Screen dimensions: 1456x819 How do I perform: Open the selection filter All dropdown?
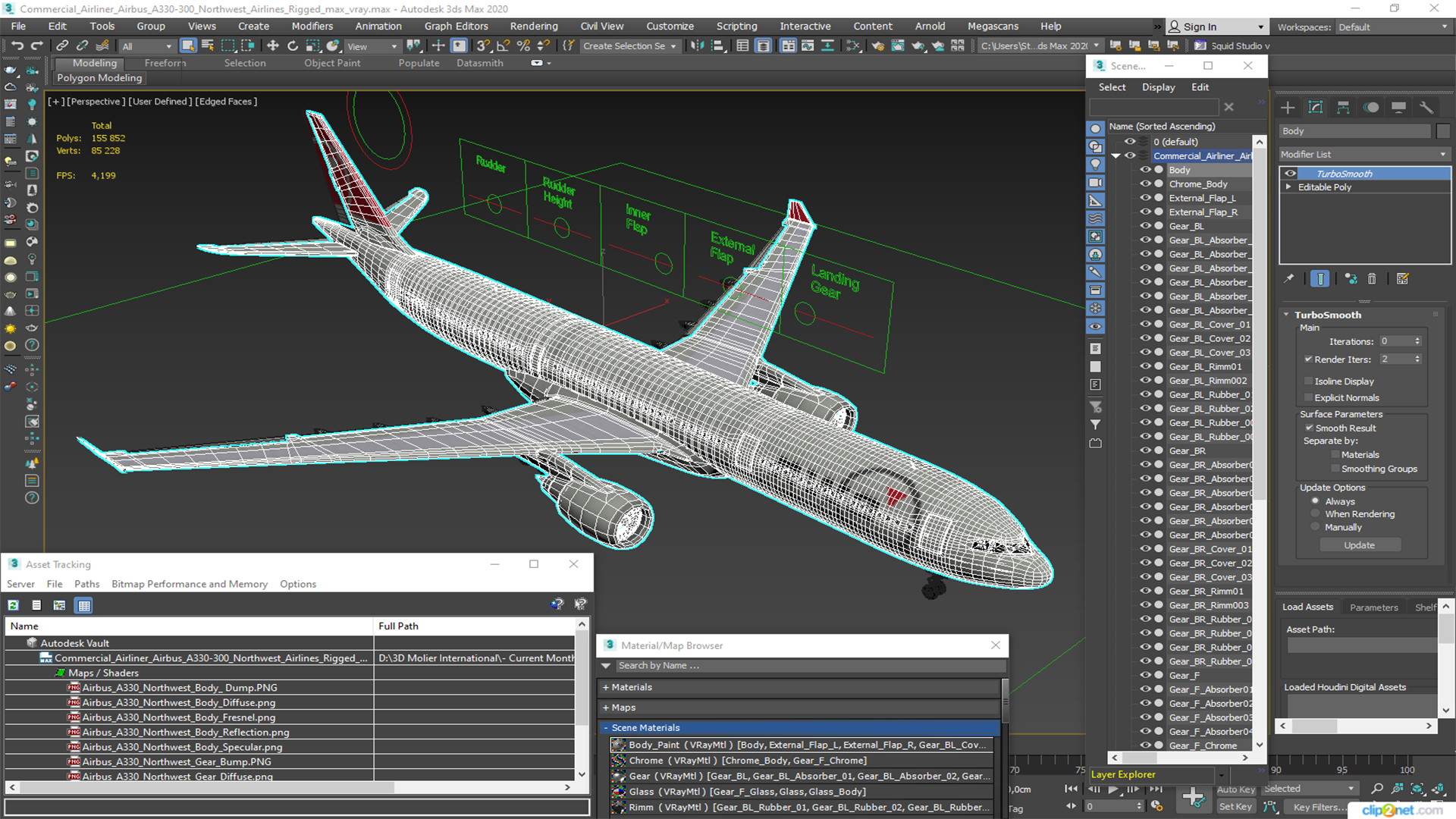coord(147,46)
